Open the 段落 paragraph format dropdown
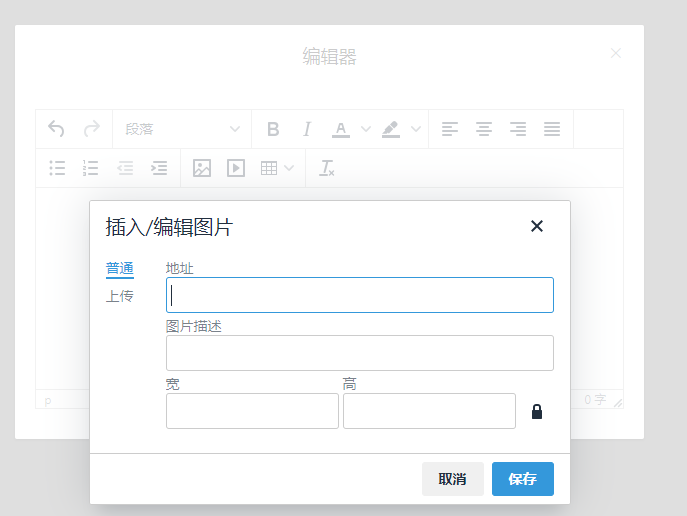This screenshot has width=687, height=516. [182, 129]
